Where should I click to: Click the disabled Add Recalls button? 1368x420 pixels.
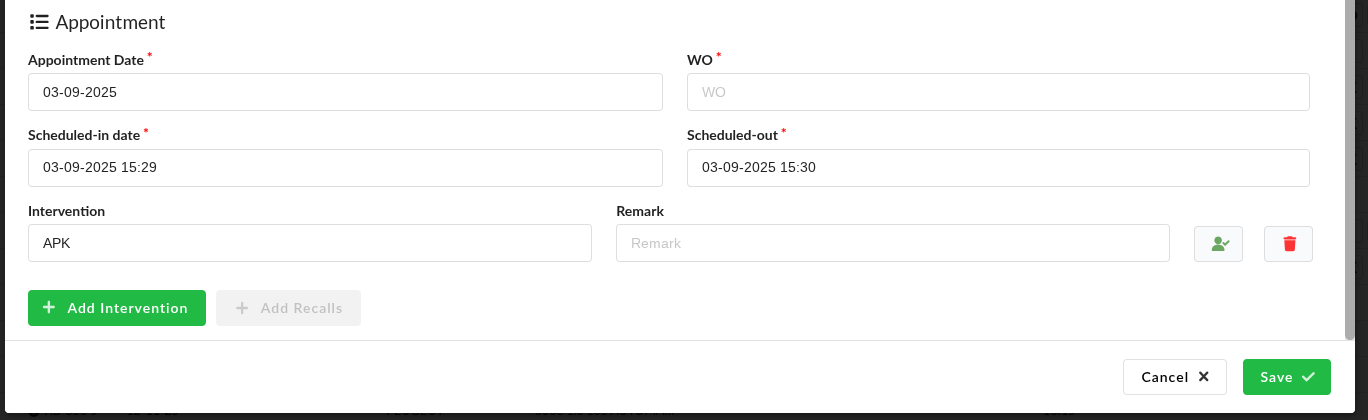click(x=288, y=308)
